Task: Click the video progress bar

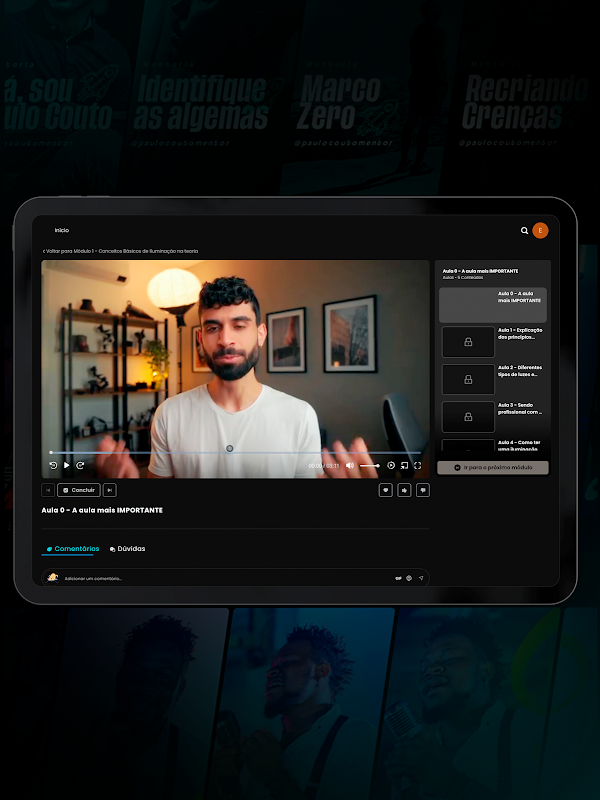Action: [x=235, y=453]
